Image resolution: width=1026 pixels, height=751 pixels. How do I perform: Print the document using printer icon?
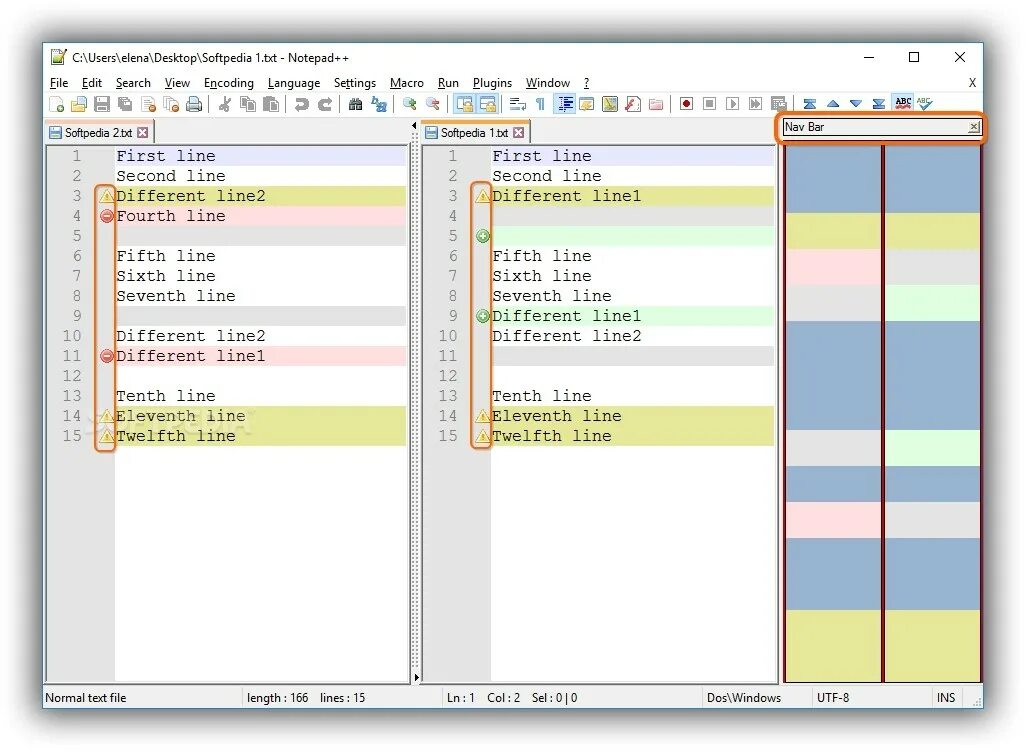[x=194, y=104]
